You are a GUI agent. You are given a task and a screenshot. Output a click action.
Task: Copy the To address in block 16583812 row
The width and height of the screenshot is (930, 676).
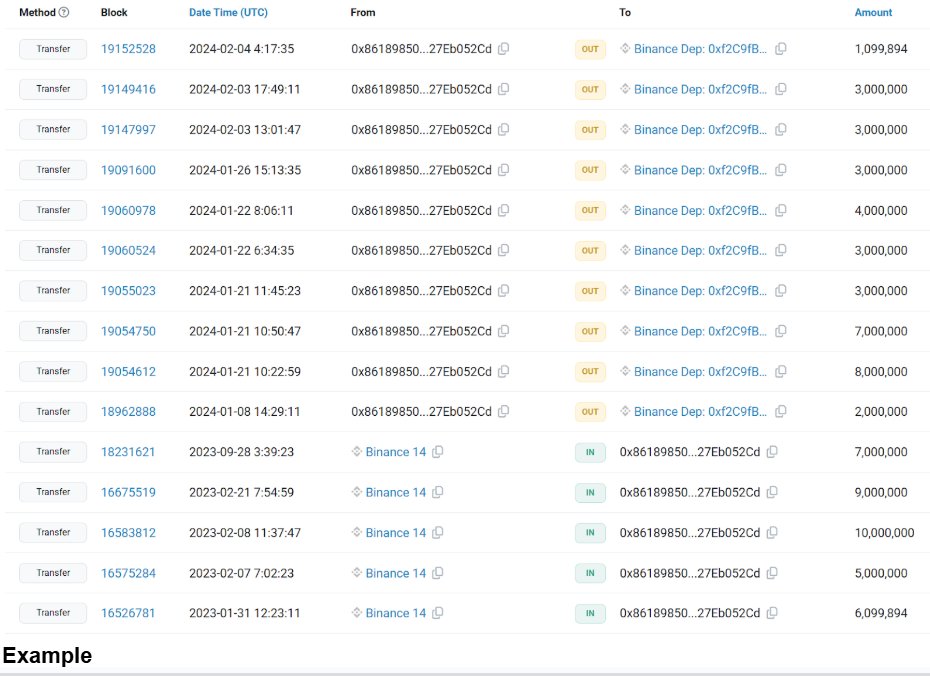[772, 532]
